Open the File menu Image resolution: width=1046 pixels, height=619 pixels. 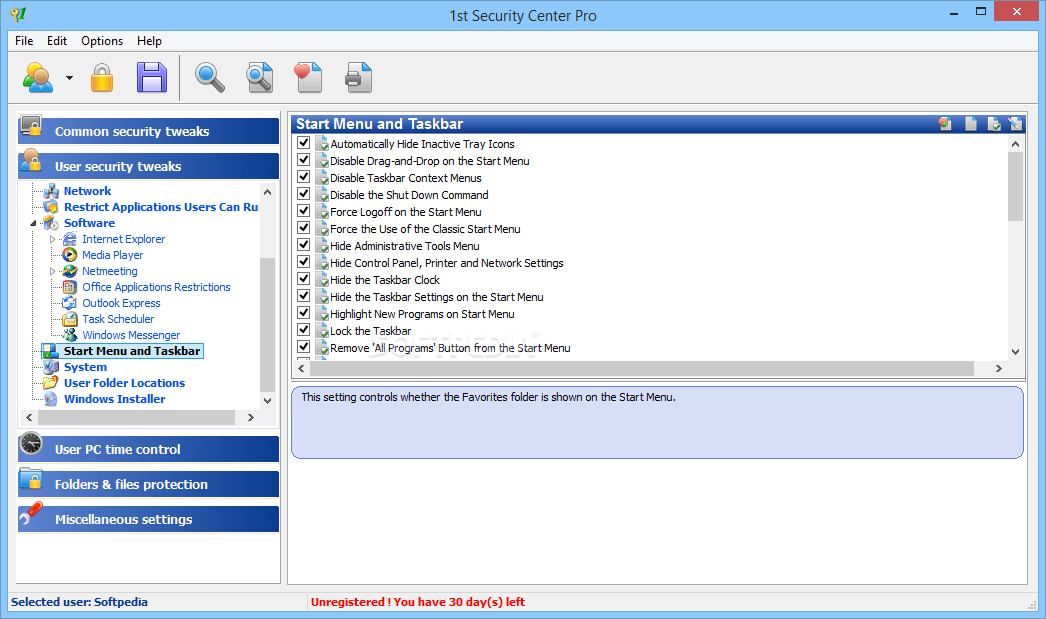[x=24, y=41]
